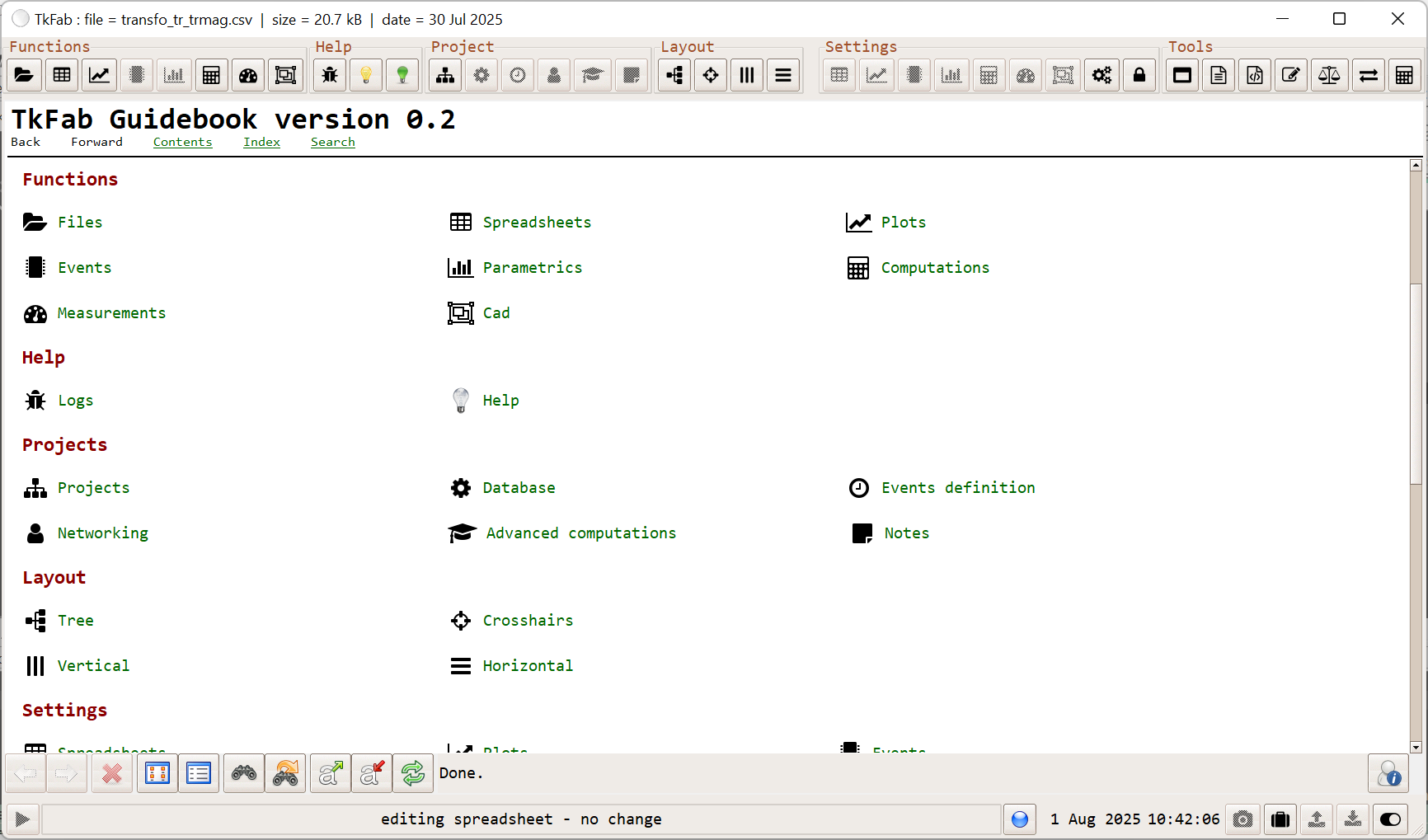Toggle the blue sphere indicator in status bar

1019,819
